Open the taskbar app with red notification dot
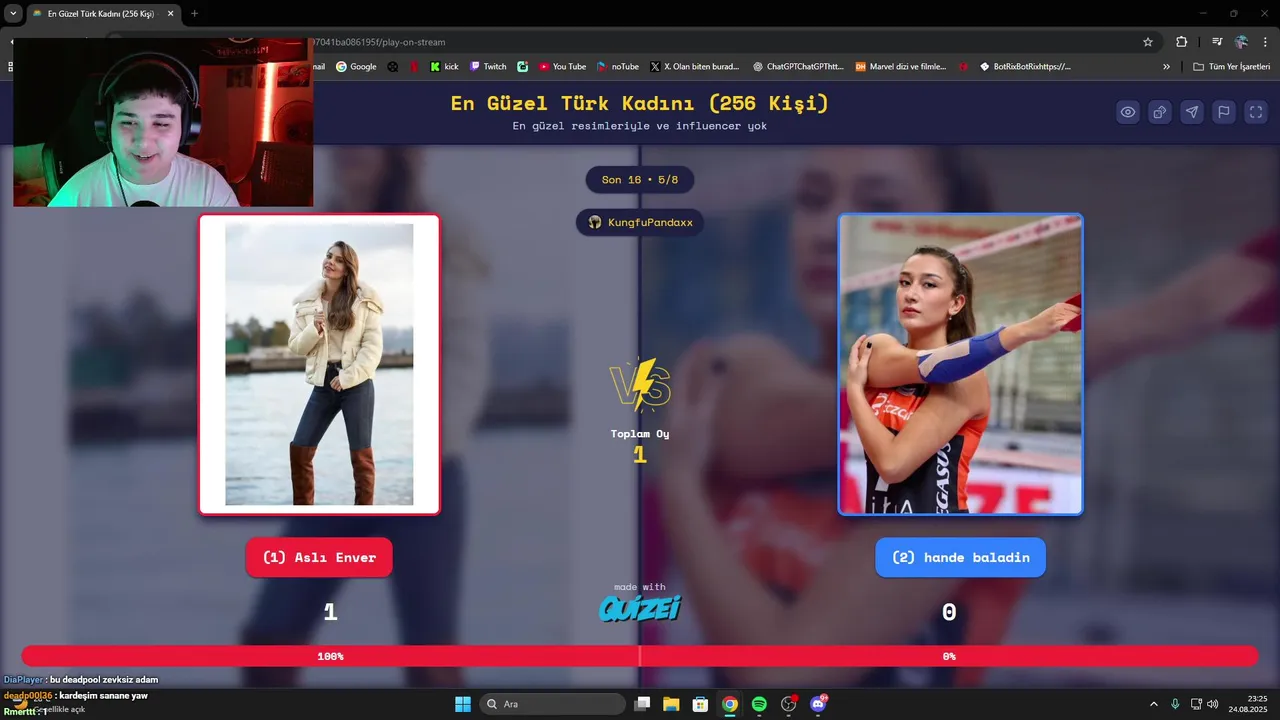Image resolution: width=1280 pixels, height=720 pixels. click(x=789, y=704)
